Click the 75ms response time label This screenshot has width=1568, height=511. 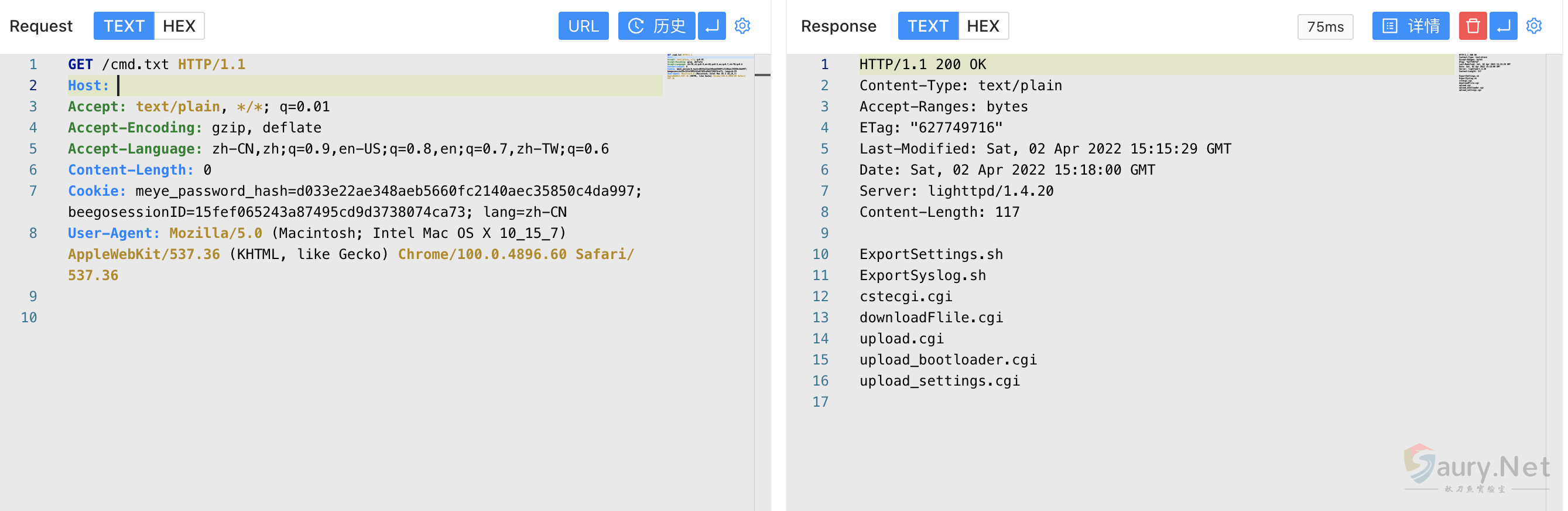1324,27
